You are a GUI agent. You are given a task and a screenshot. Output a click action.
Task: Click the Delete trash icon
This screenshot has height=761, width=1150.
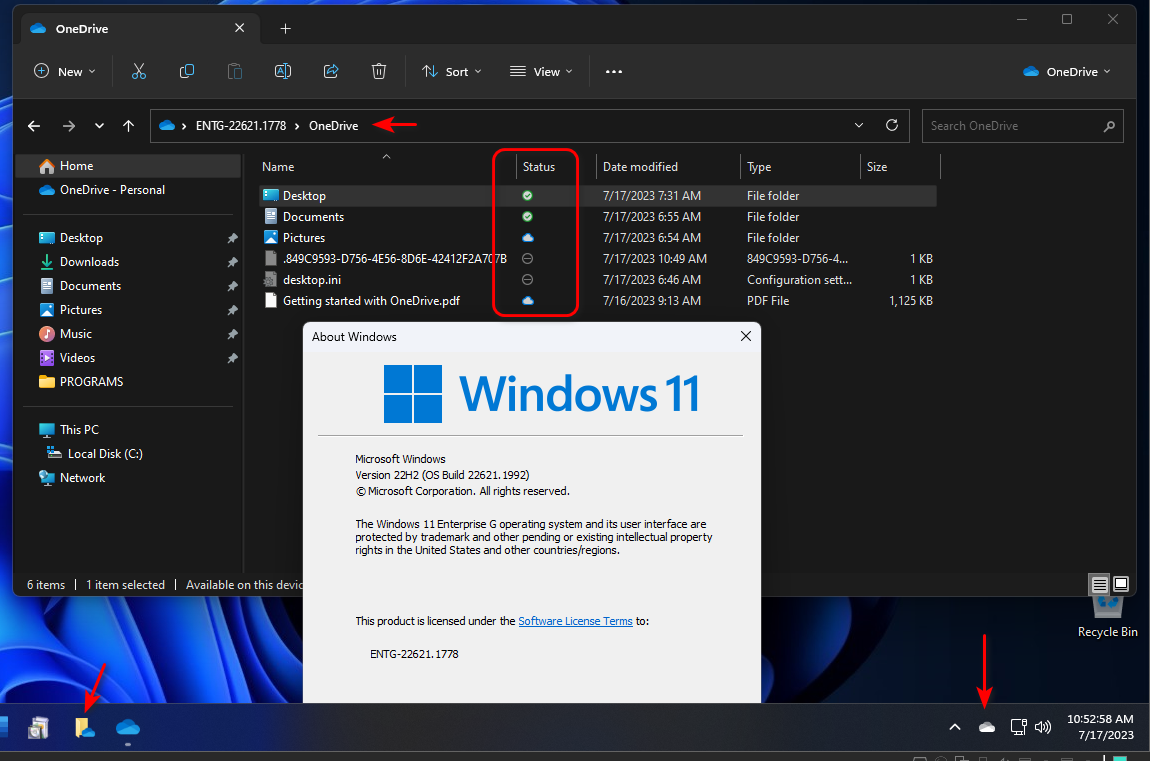tap(378, 71)
